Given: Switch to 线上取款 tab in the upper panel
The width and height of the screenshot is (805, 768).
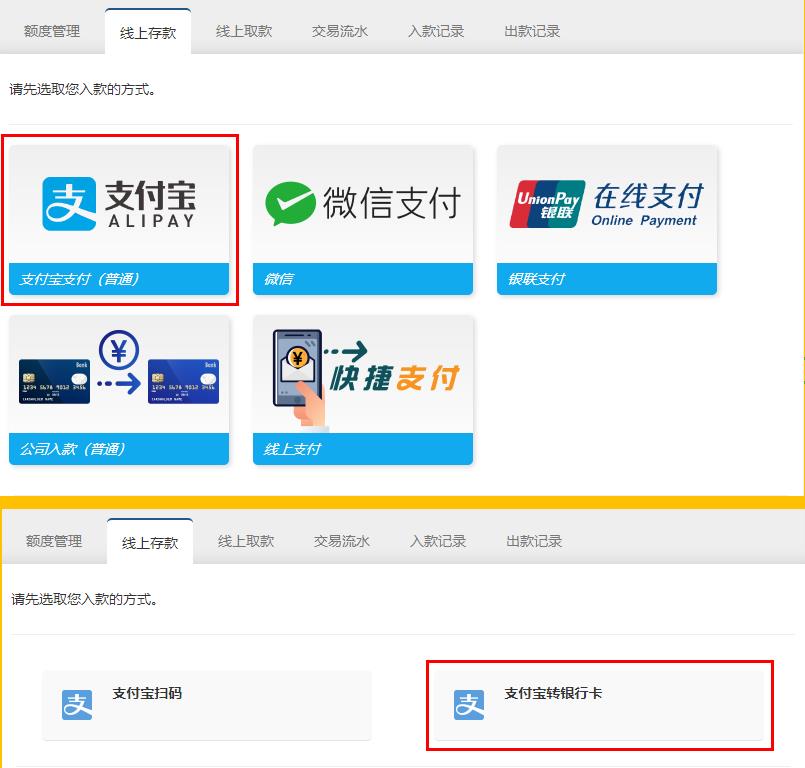Looking at the screenshot, I should (x=244, y=31).
